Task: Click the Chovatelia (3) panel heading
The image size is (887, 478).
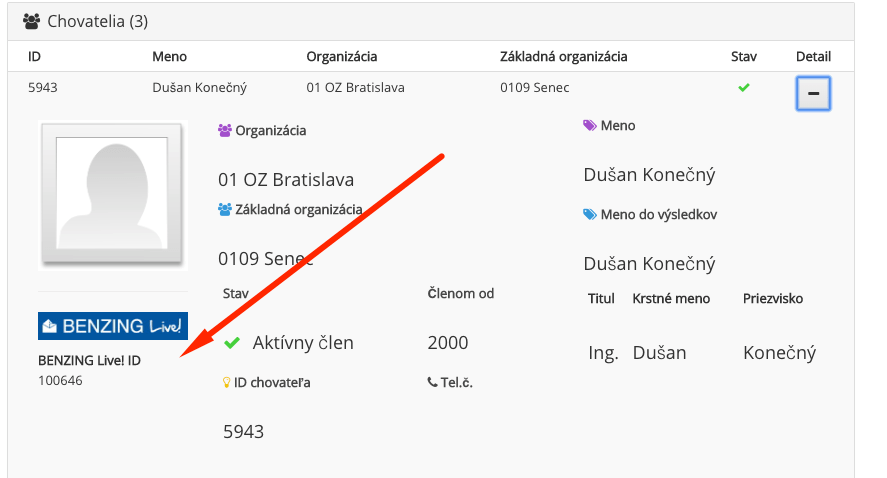Action: tap(97, 21)
